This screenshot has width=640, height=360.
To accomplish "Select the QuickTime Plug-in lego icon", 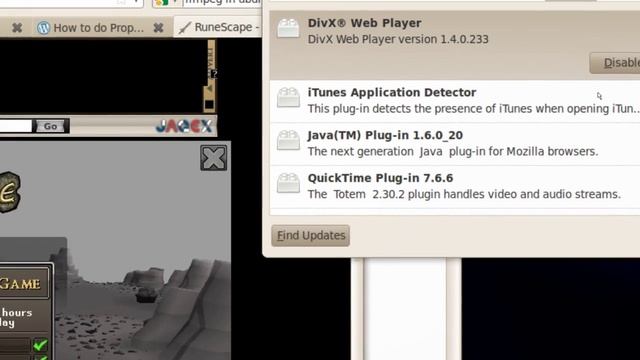I will click(x=288, y=183).
